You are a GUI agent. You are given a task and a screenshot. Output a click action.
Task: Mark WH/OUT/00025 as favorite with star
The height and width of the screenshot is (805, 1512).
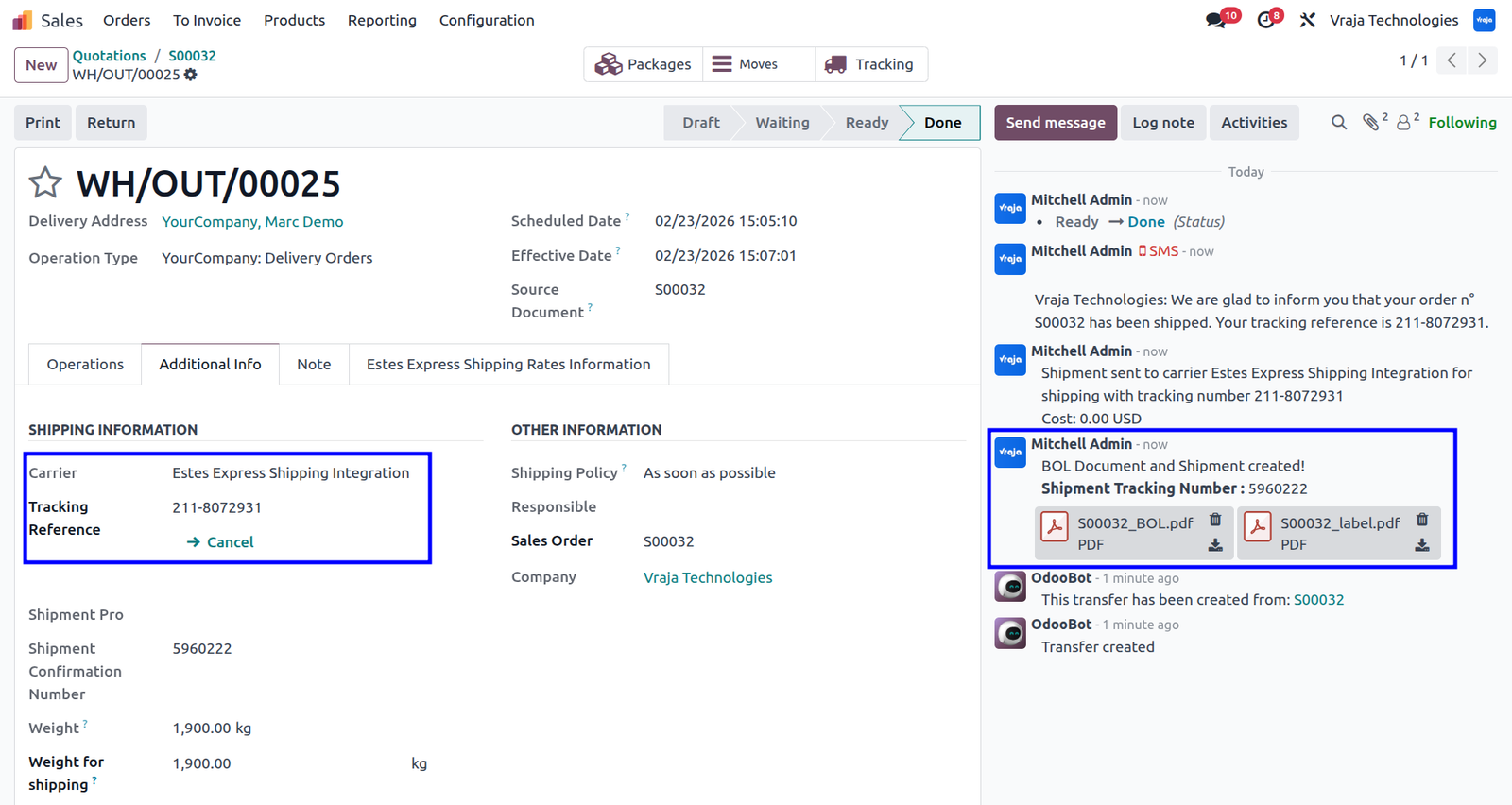tap(45, 182)
